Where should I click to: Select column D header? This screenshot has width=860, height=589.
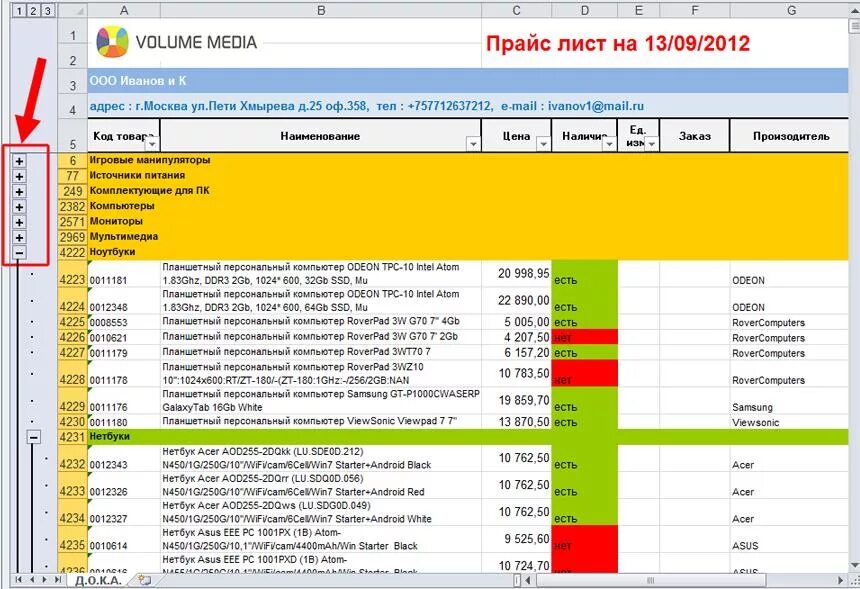point(584,10)
